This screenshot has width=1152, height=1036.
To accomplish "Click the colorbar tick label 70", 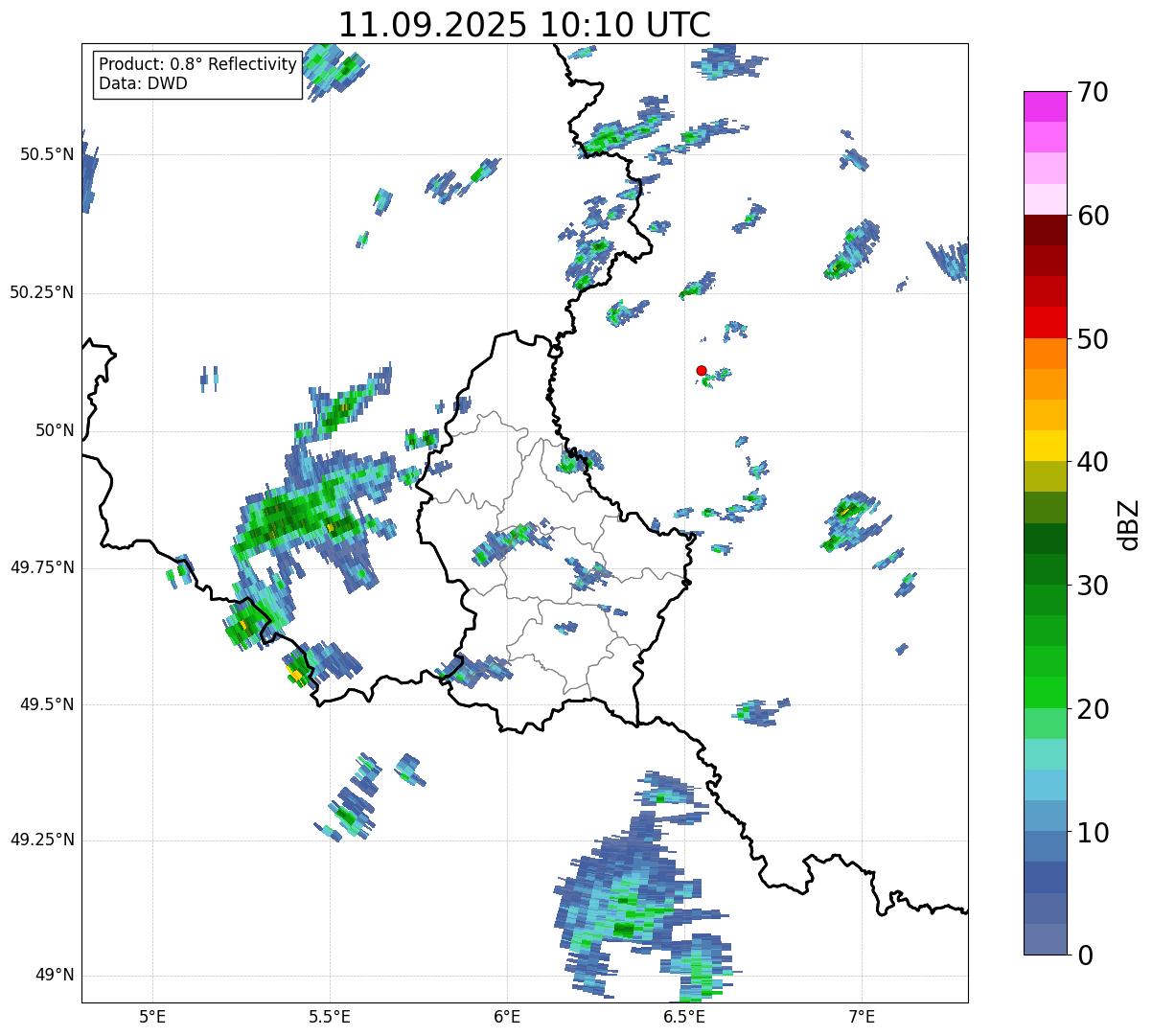I will (x=1093, y=93).
